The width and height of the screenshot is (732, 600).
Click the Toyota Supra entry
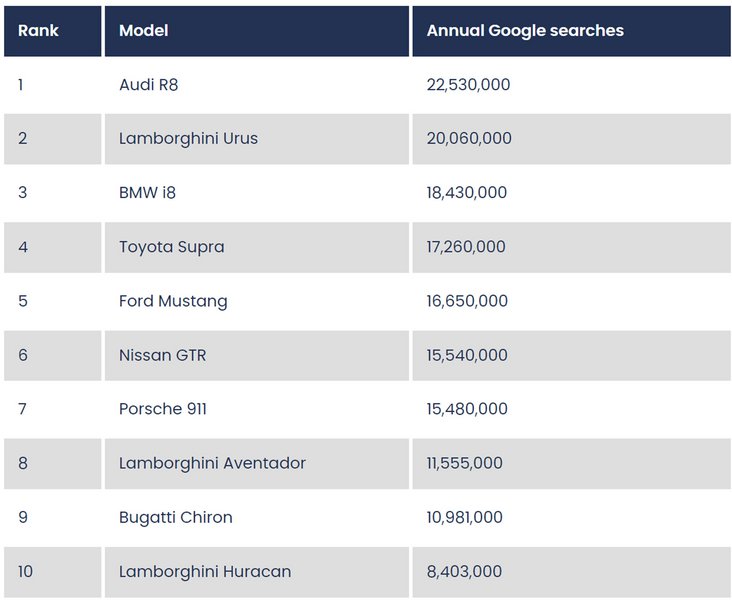(171, 247)
